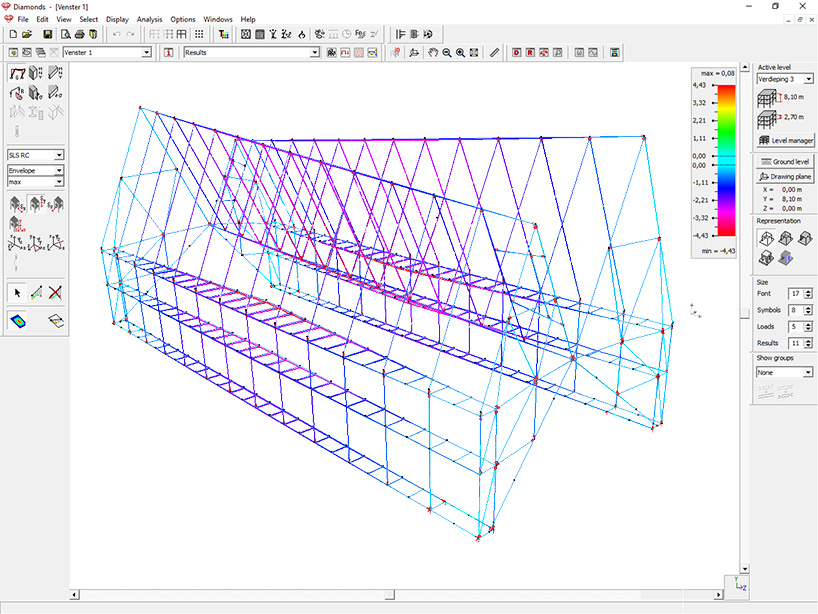
Task: Select wireframe representation icon
Action: click(x=766, y=238)
